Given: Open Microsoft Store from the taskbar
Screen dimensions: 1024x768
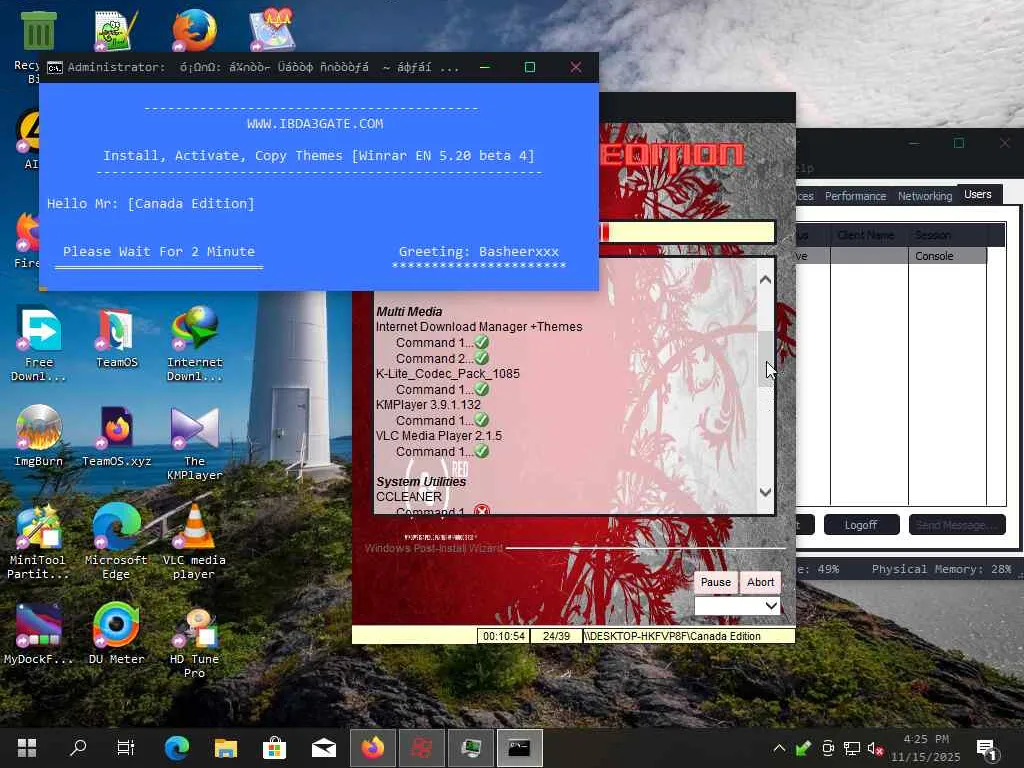Looking at the screenshot, I should [274, 748].
